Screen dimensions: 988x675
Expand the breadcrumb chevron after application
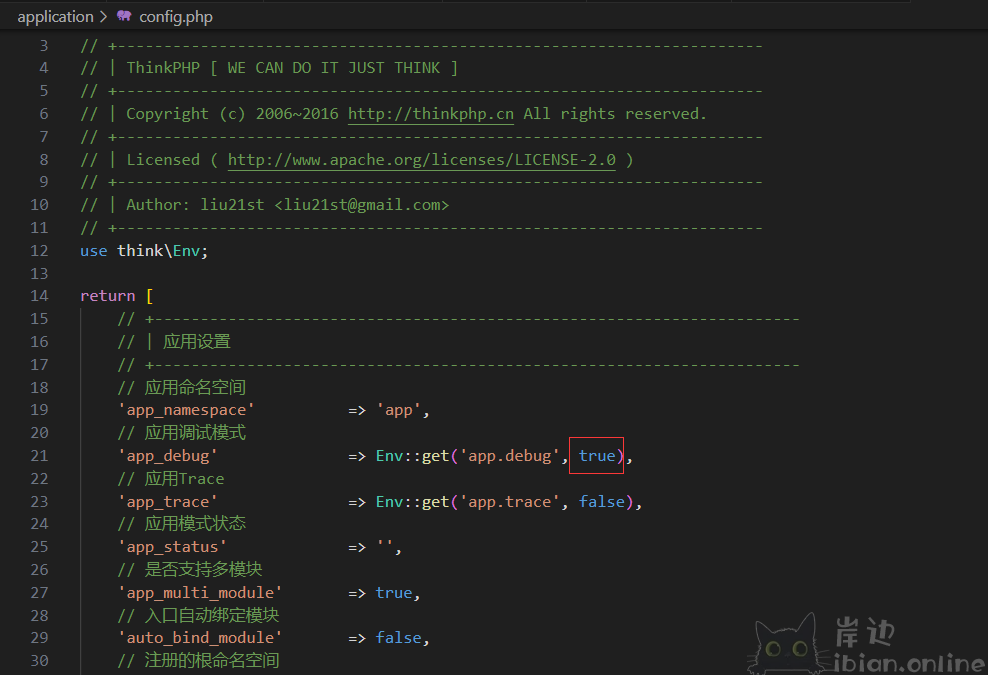pos(104,16)
